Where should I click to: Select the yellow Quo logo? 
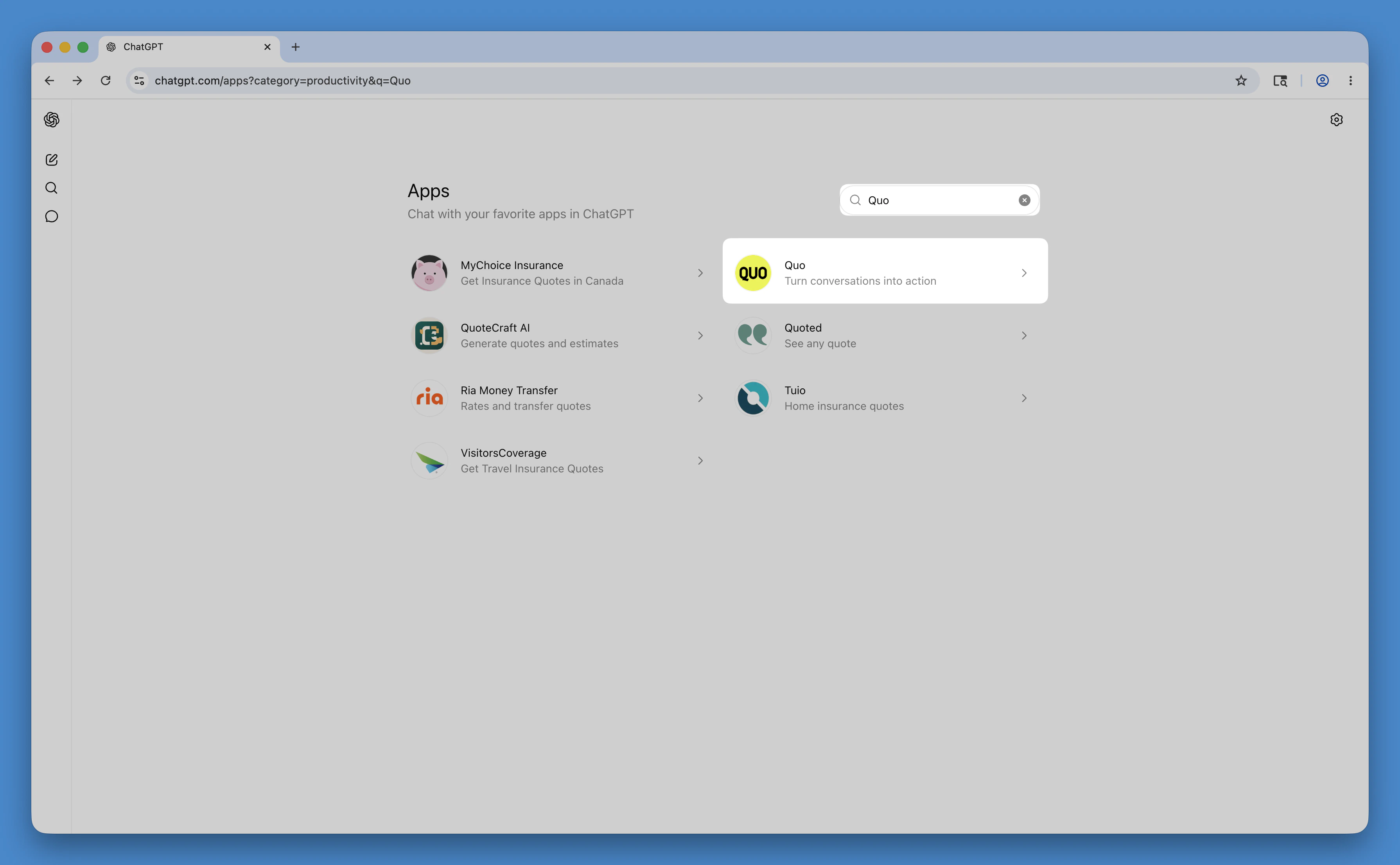click(x=753, y=273)
